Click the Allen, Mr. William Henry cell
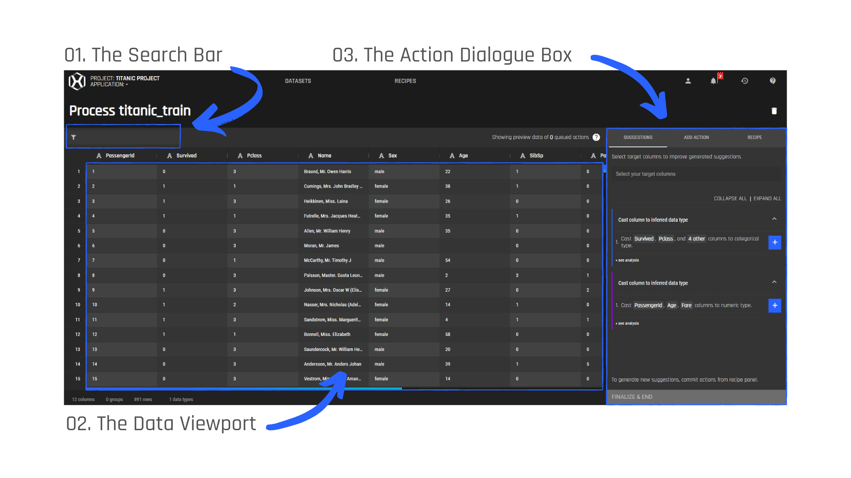 [x=333, y=231]
